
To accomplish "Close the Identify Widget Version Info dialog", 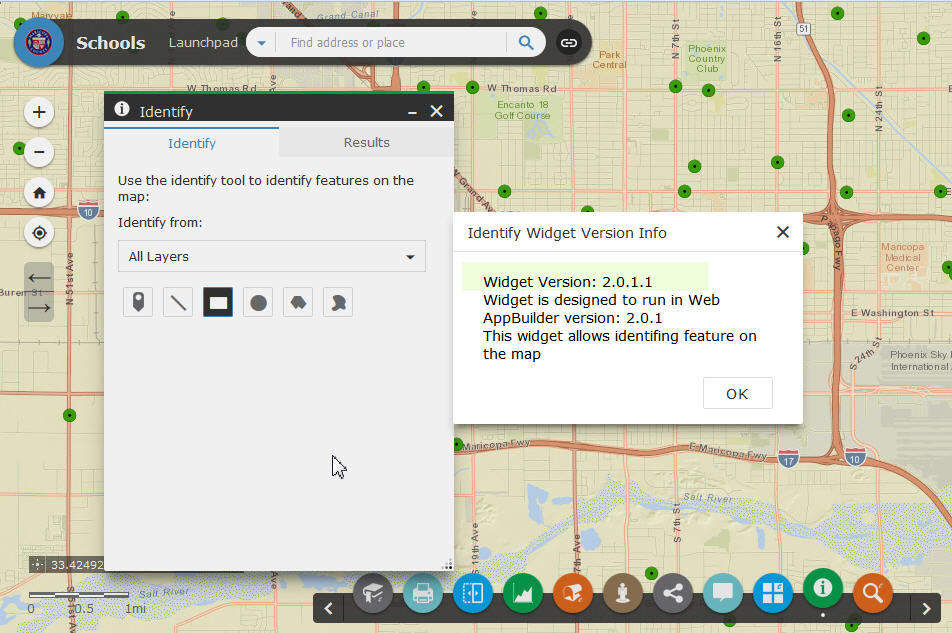I will pos(783,232).
